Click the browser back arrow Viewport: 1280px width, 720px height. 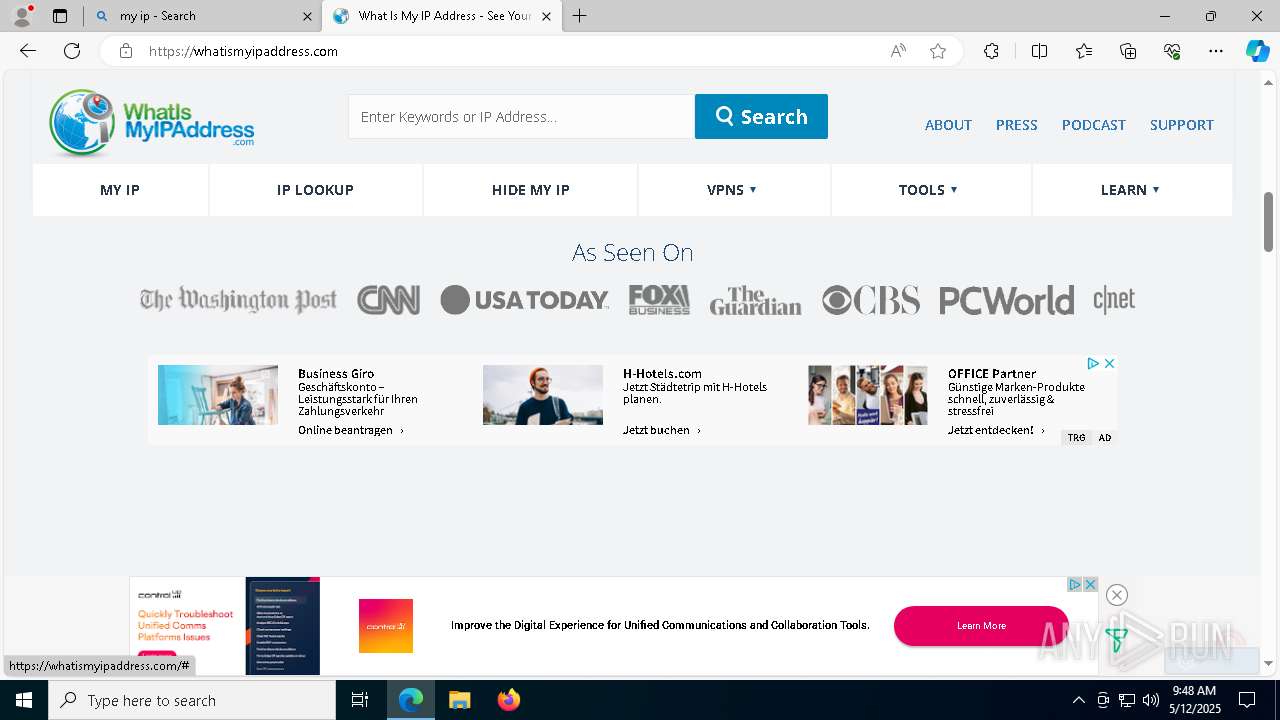click(x=28, y=51)
